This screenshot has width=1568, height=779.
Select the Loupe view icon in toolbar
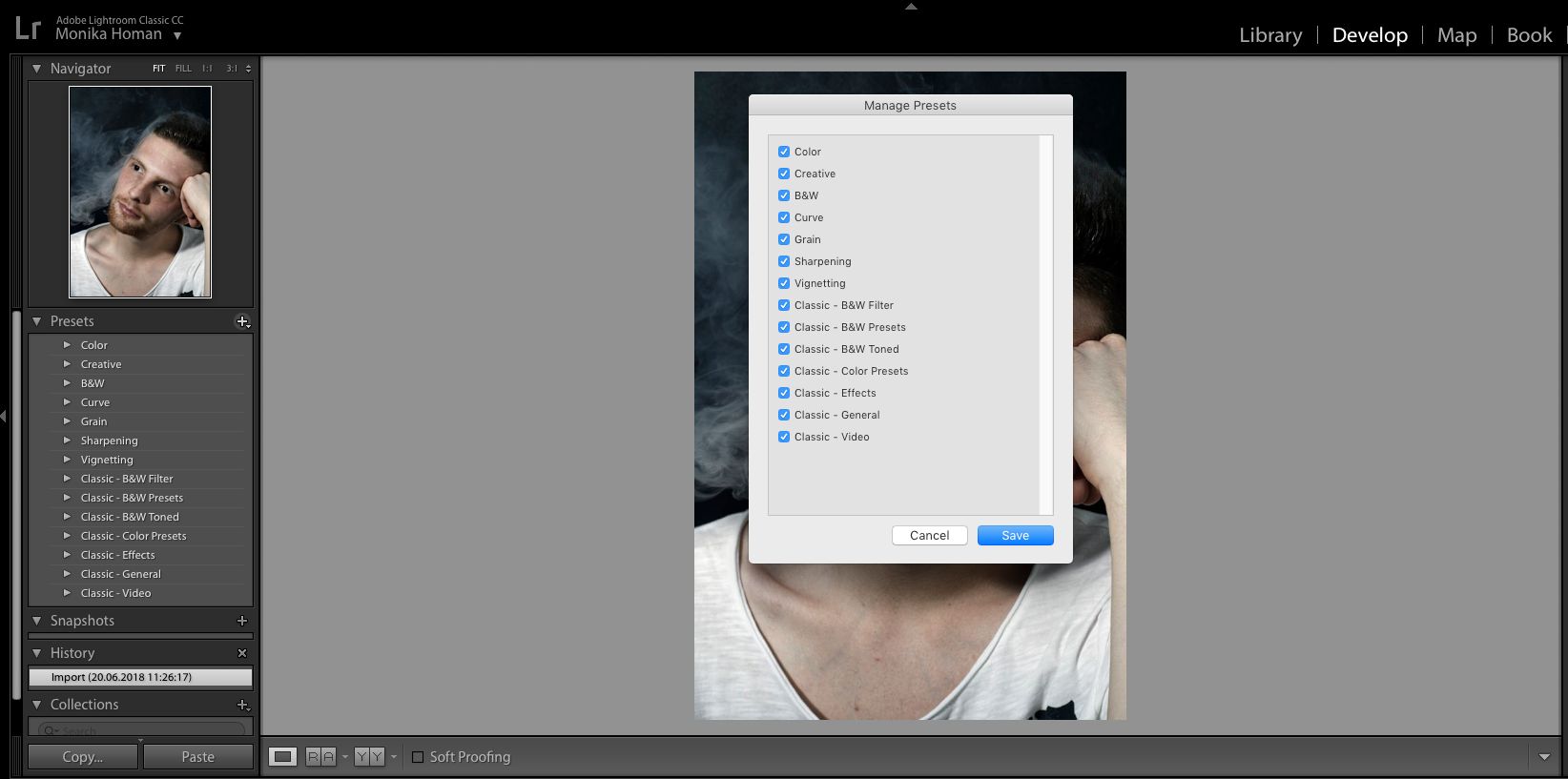(282, 757)
